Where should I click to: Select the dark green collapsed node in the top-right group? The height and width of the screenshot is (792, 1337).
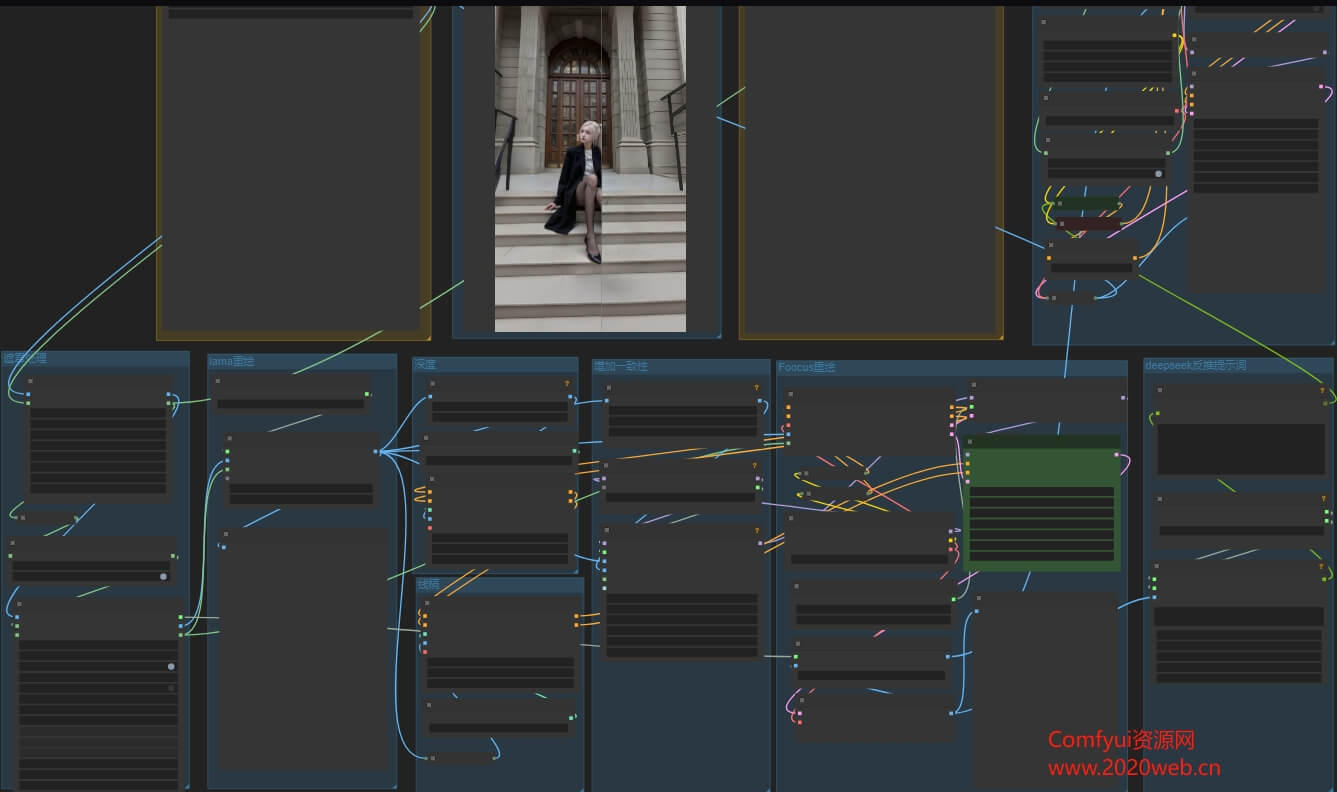point(1089,204)
